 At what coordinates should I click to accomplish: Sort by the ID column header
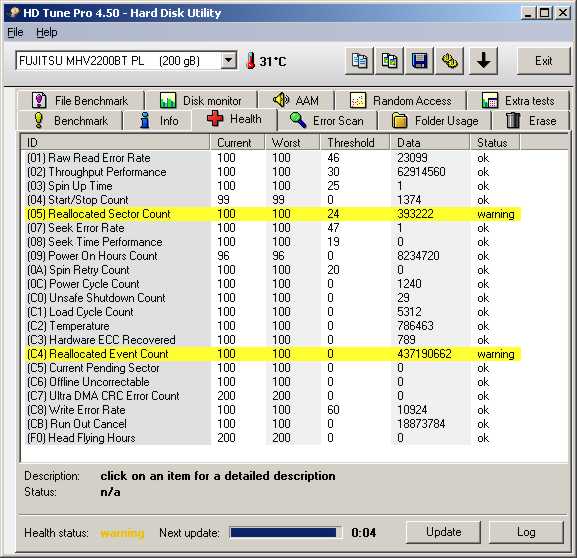[x=115, y=142]
